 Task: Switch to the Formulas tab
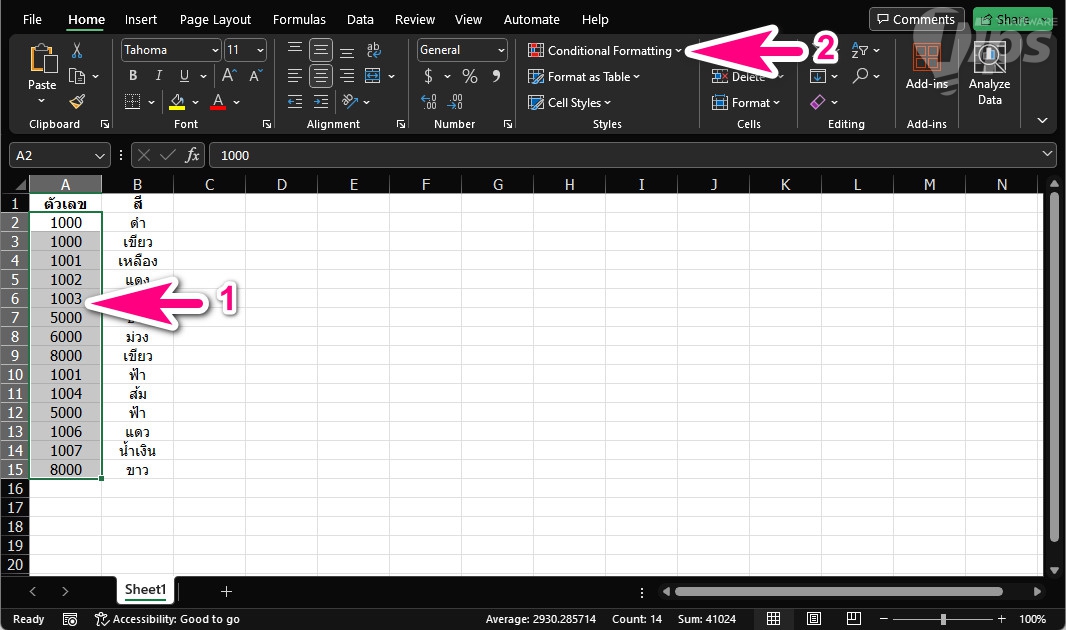point(299,19)
